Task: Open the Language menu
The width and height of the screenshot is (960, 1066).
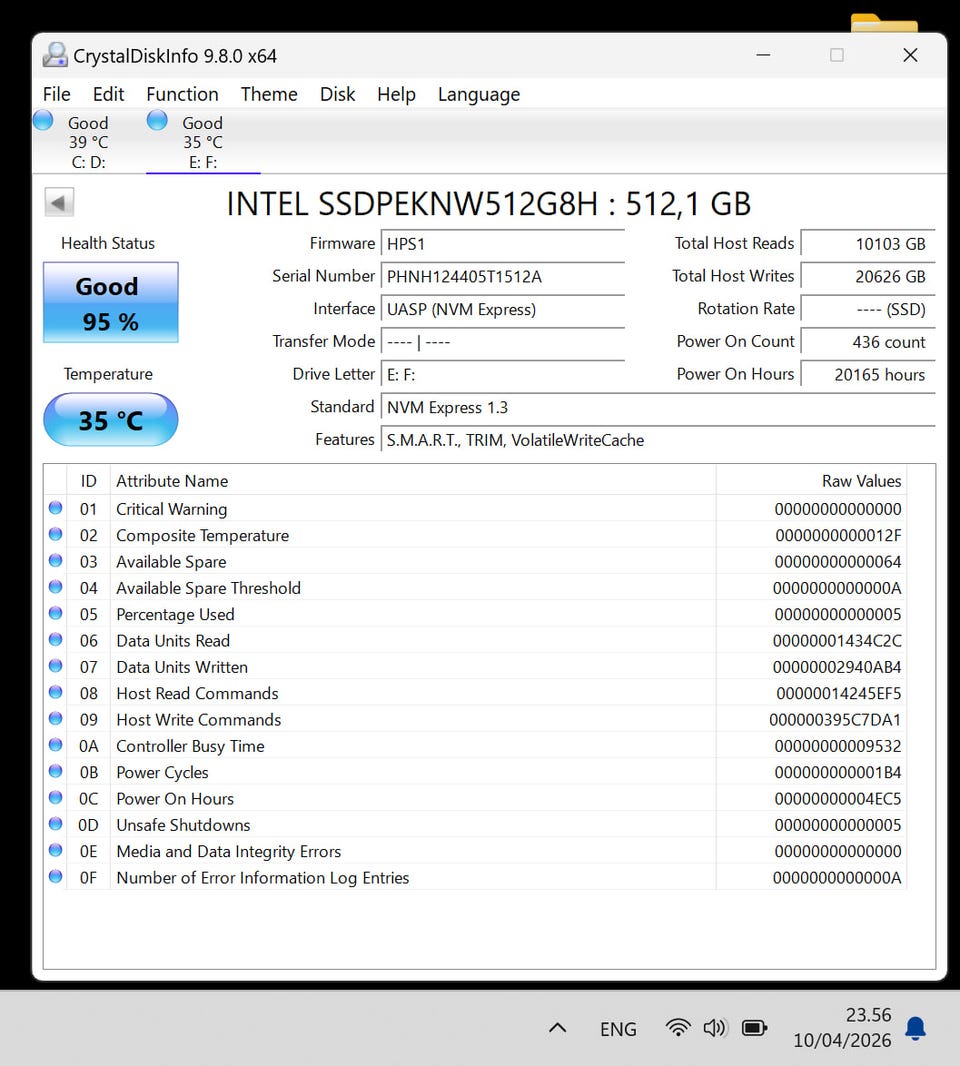Action: 478,94
